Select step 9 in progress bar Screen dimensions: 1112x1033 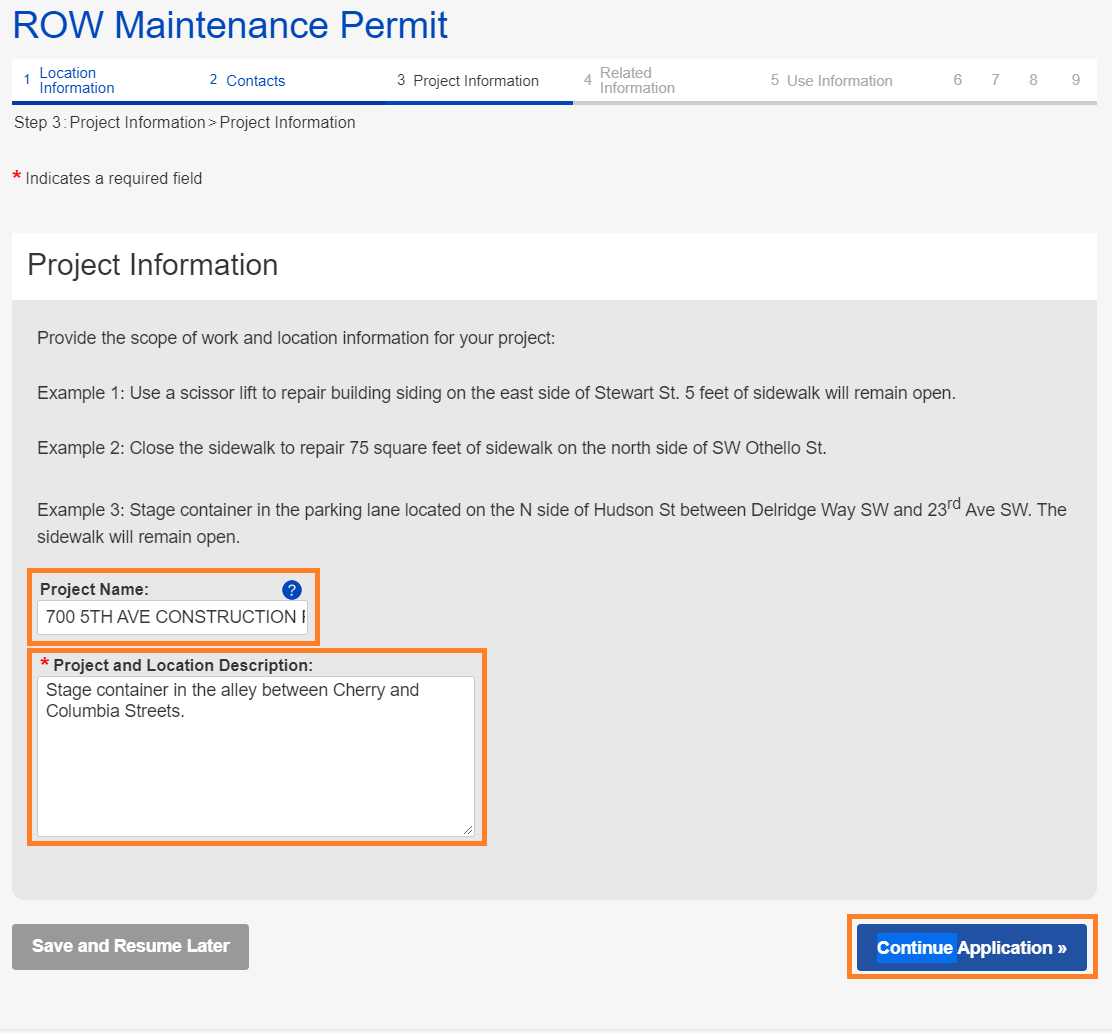(x=1075, y=80)
